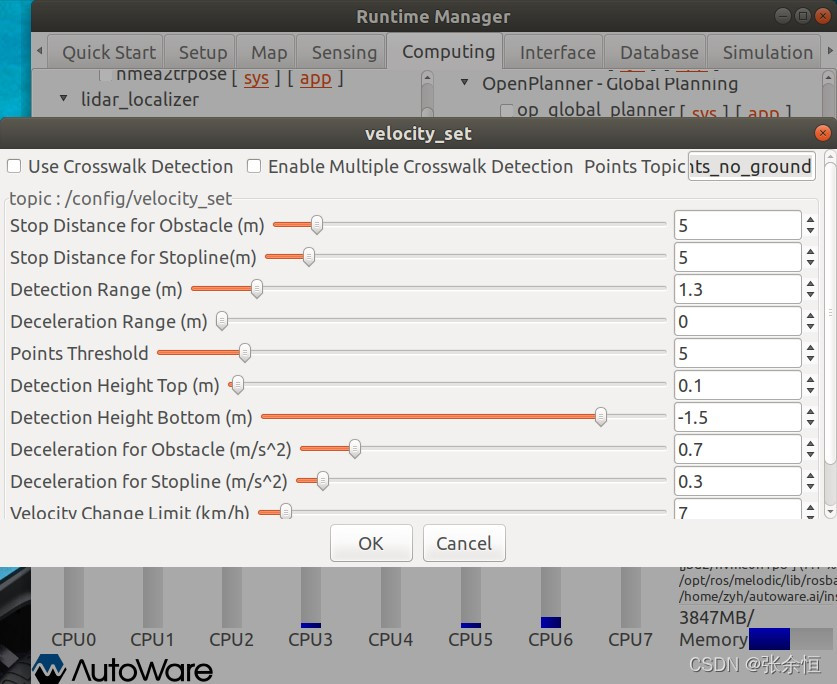
Task: Click the Stop Distance for Obstacle value field
Action: [737, 225]
